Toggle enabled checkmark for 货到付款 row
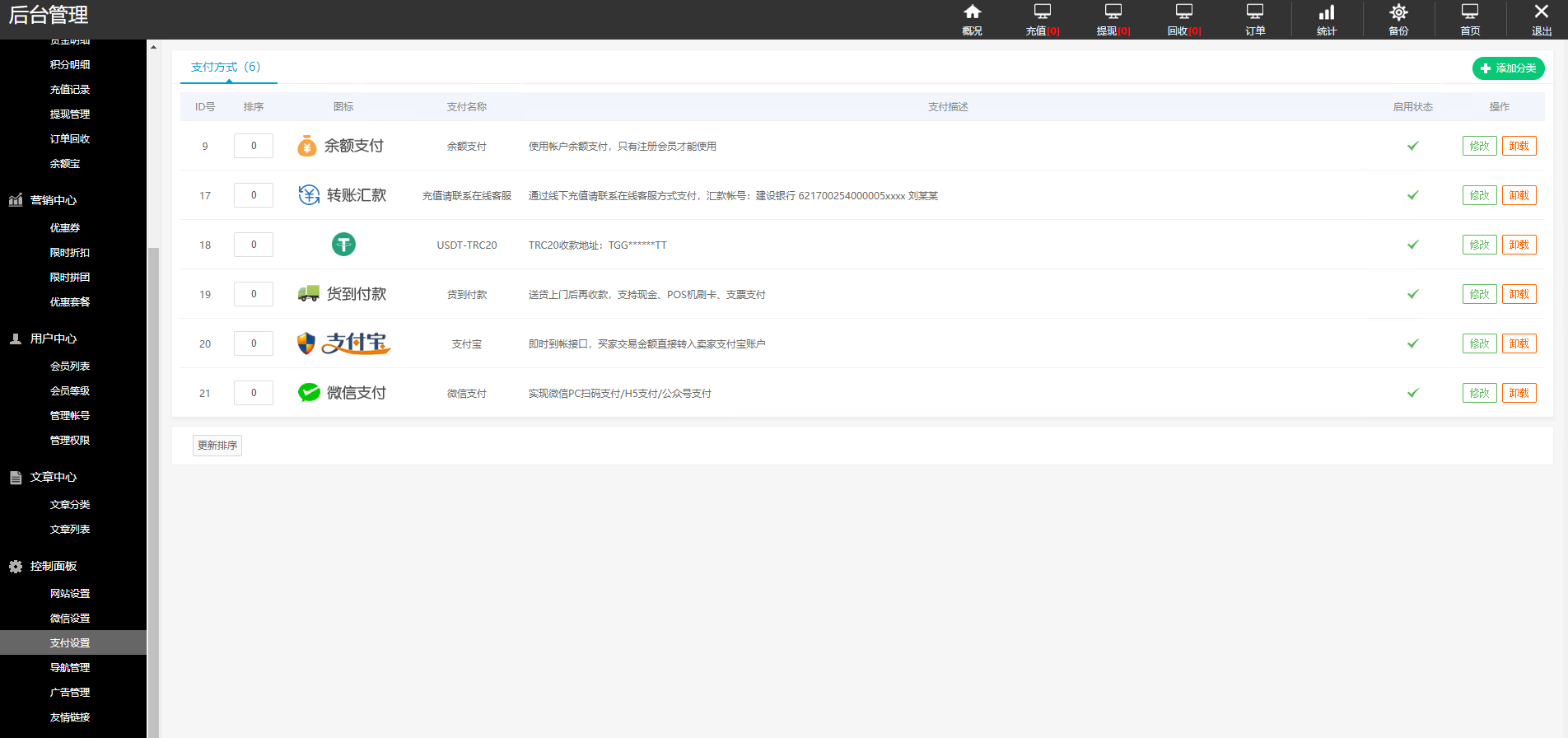 1413,294
